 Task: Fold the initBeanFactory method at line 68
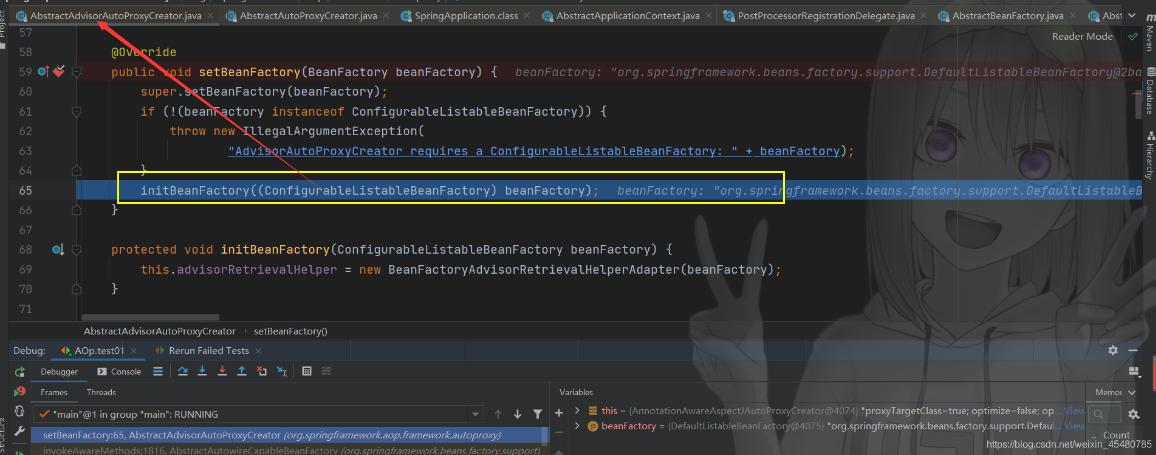pos(77,250)
